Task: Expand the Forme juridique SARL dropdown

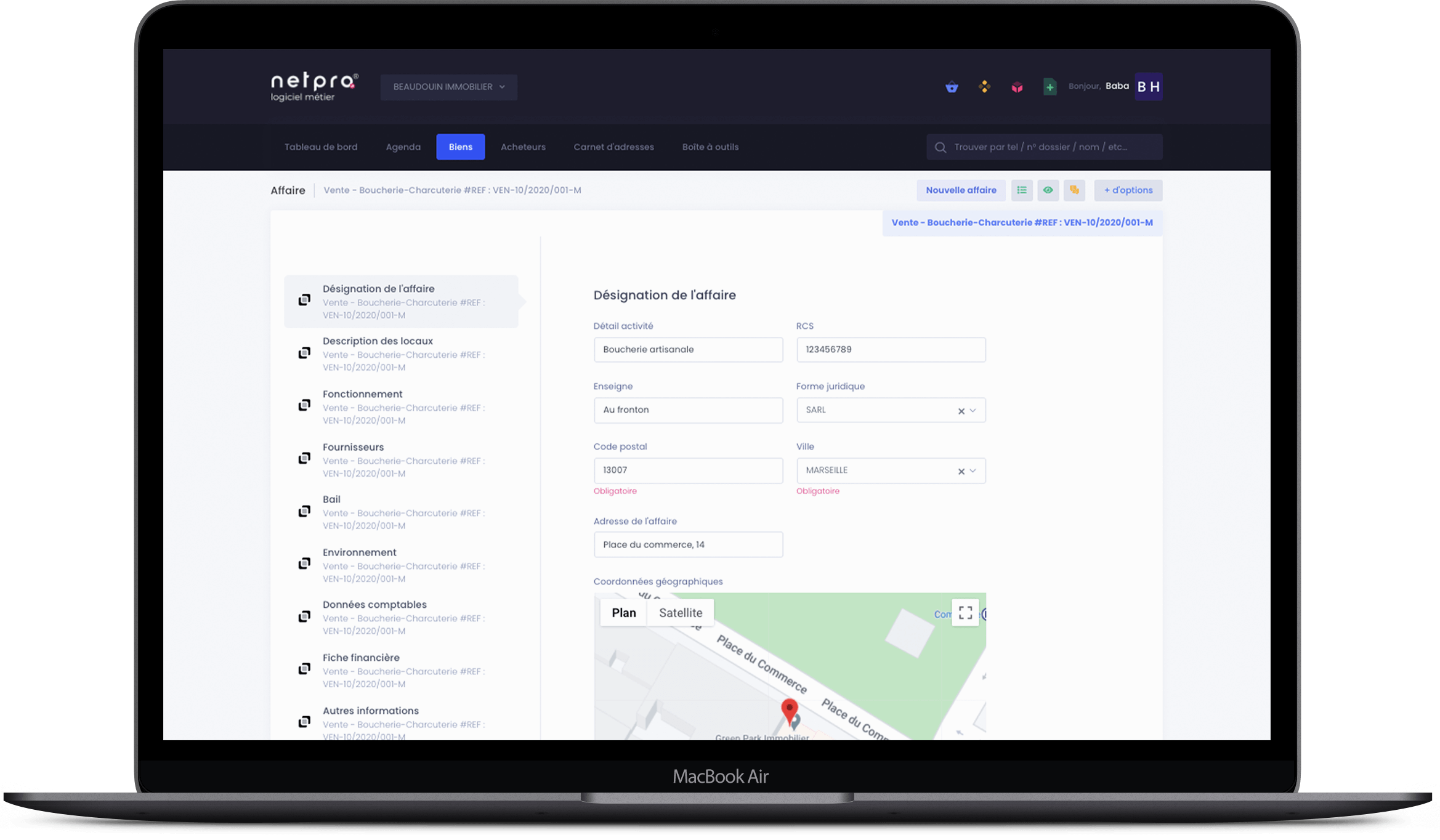Action: click(x=974, y=410)
